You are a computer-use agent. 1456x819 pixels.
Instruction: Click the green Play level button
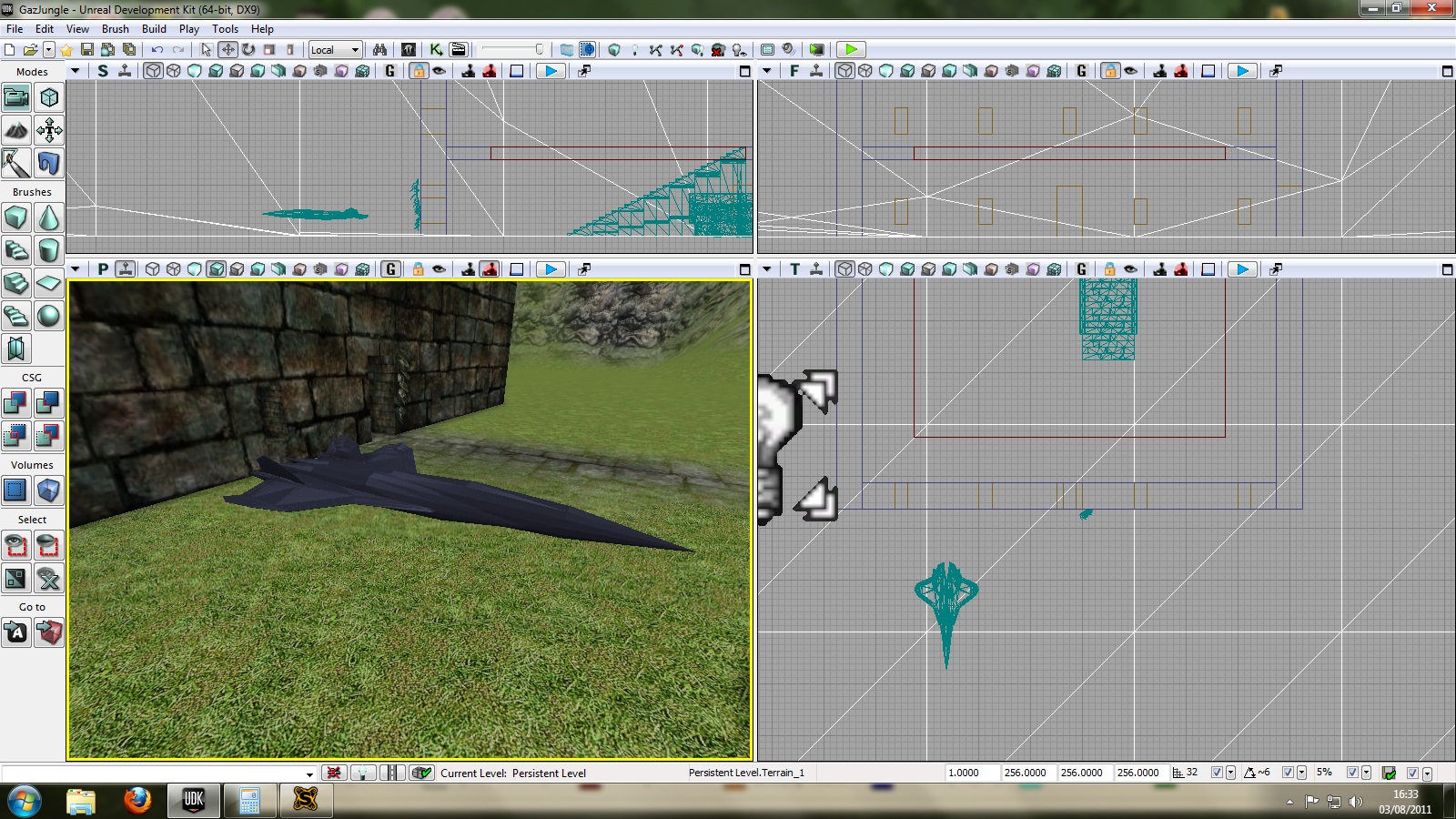point(850,50)
